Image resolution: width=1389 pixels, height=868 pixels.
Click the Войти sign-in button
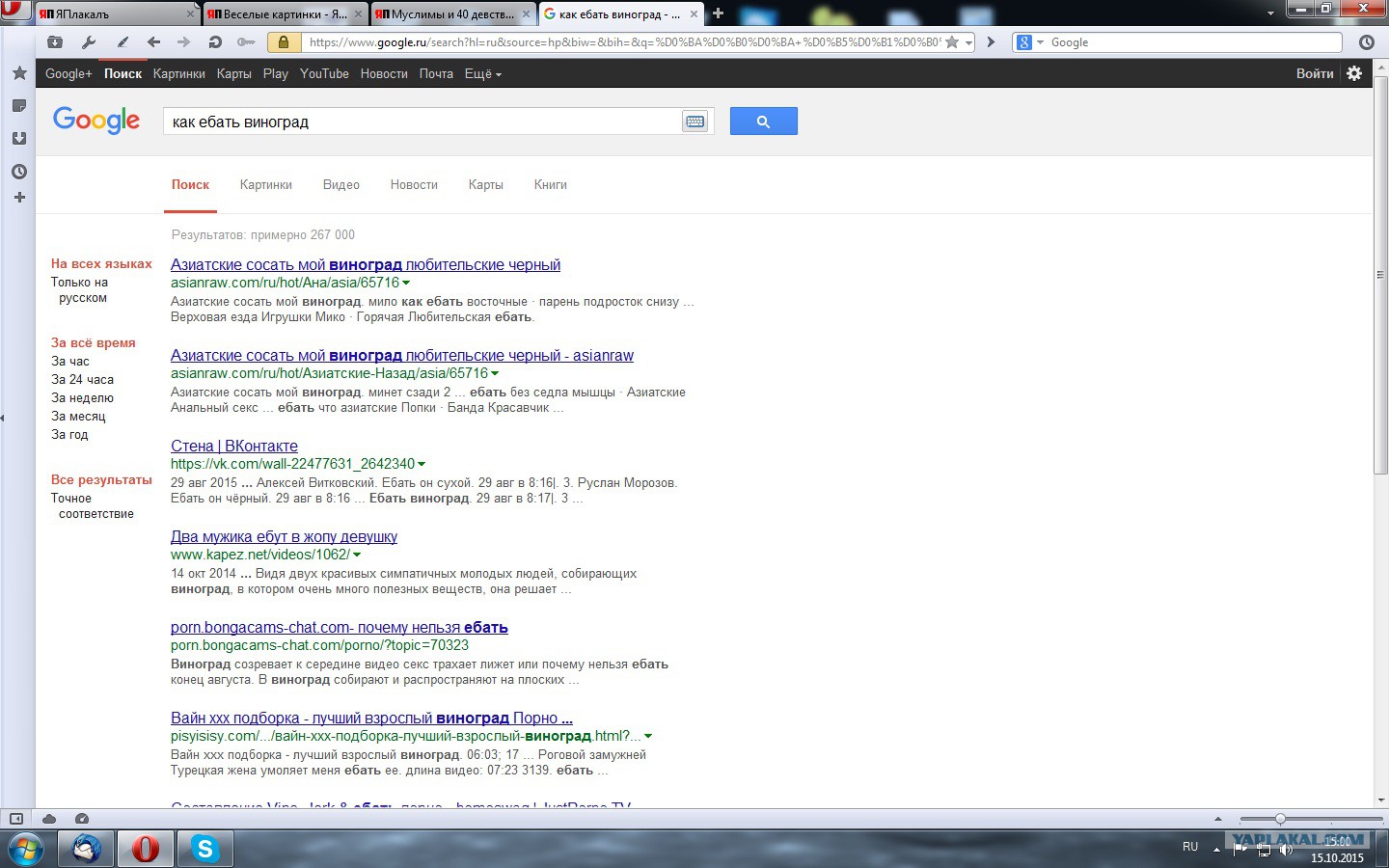[1315, 73]
